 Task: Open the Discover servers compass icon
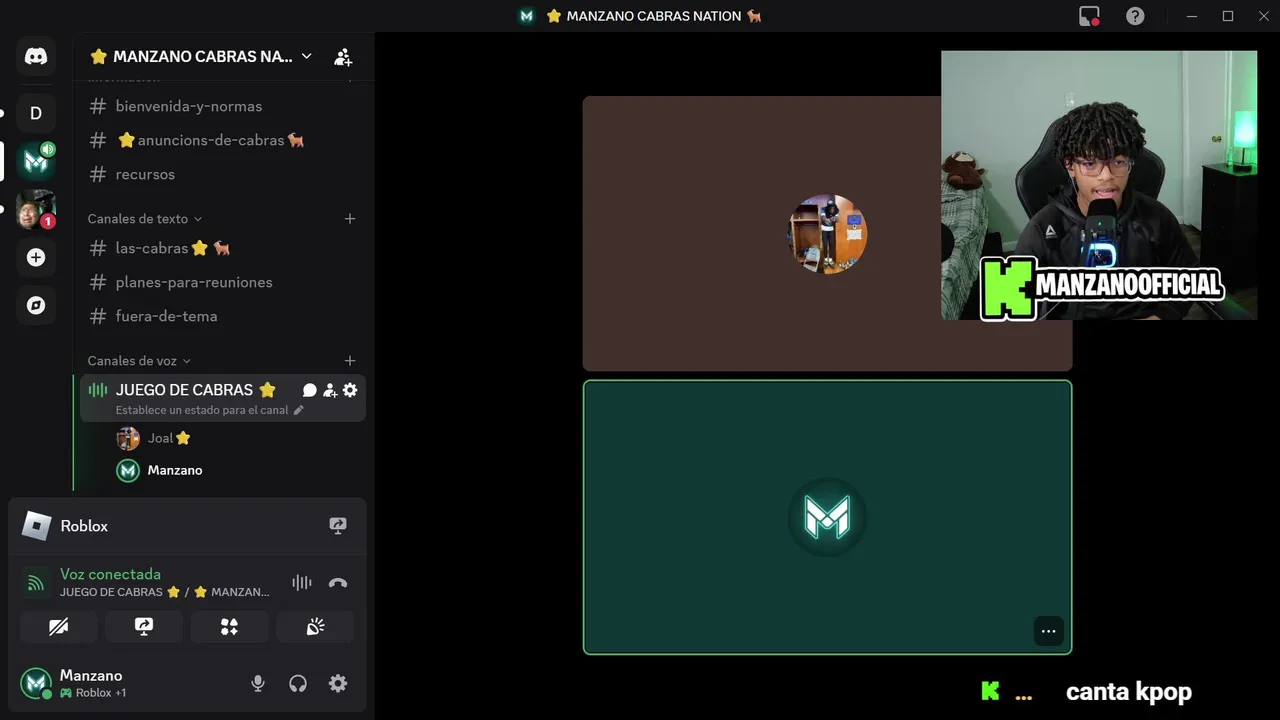click(36, 305)
